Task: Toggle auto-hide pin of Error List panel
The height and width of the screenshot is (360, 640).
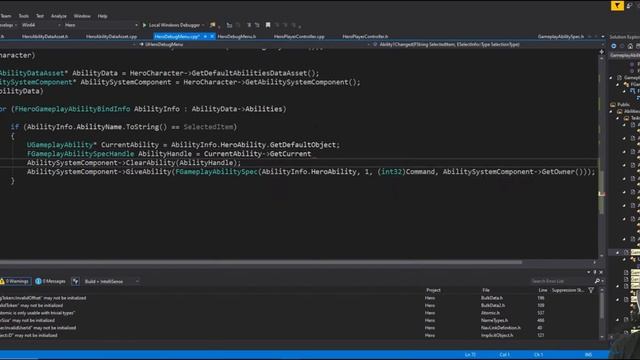Action: coord(595,272)
